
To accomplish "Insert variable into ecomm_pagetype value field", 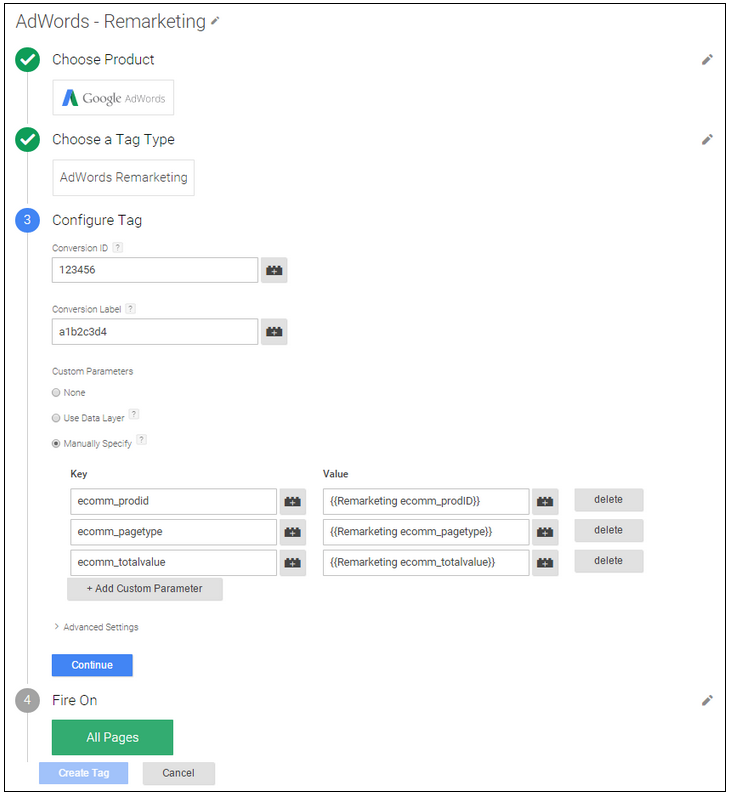I will coord(545,532).
